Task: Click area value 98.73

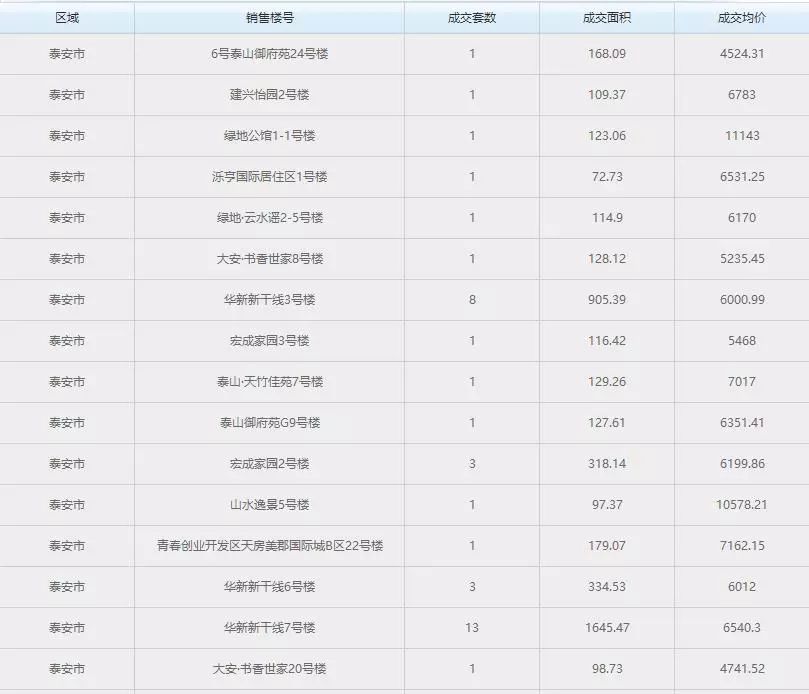Action: [x=607, y=669]
